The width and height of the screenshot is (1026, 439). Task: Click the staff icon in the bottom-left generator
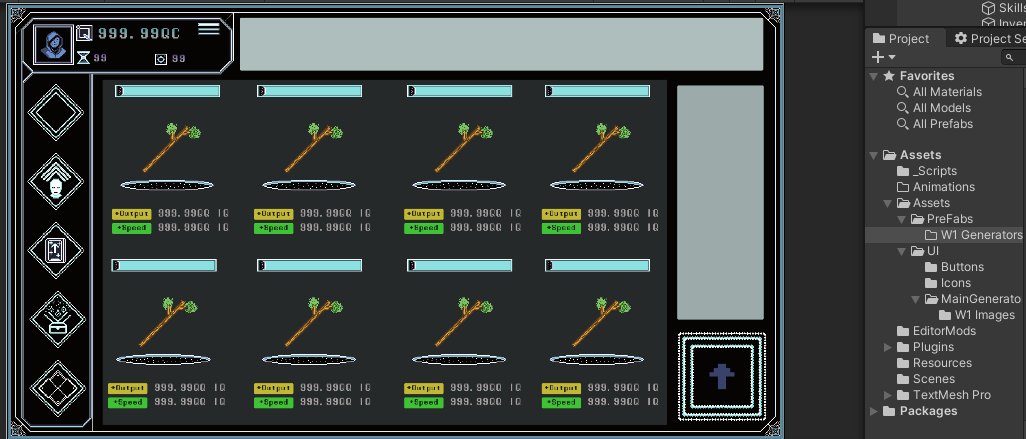coord(168,321)
